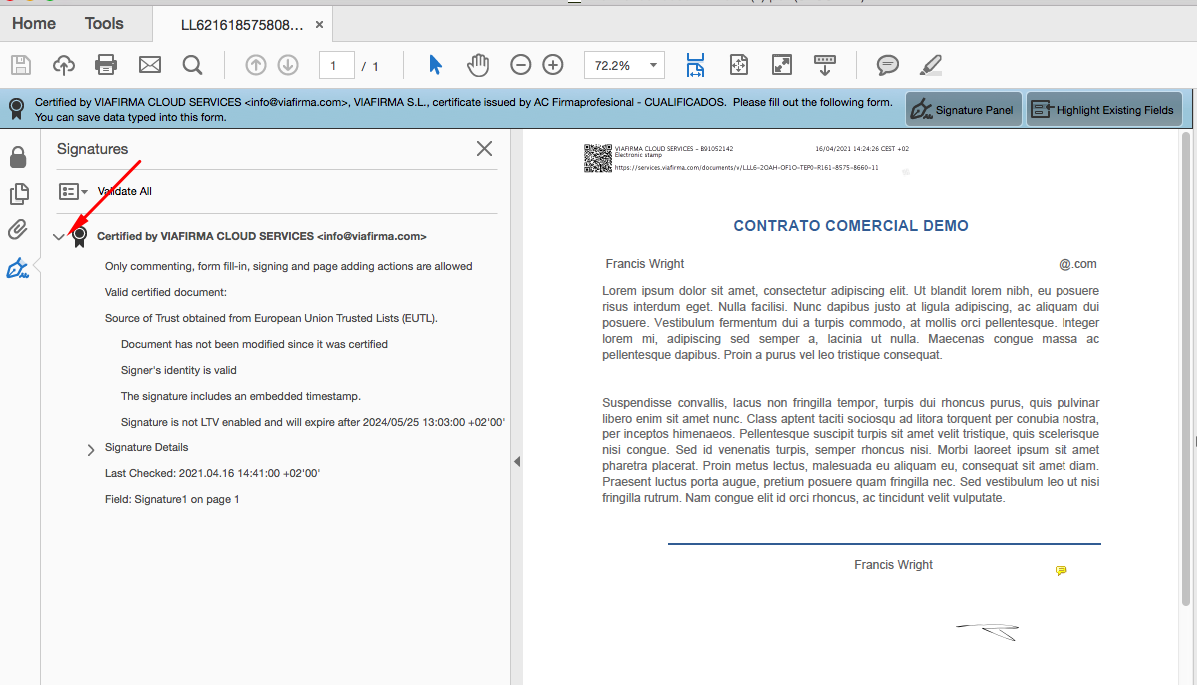Screen dimensions: 1197x685
Task: Select 'Document has not been modified' row
Action: click(x=254, y=344)
